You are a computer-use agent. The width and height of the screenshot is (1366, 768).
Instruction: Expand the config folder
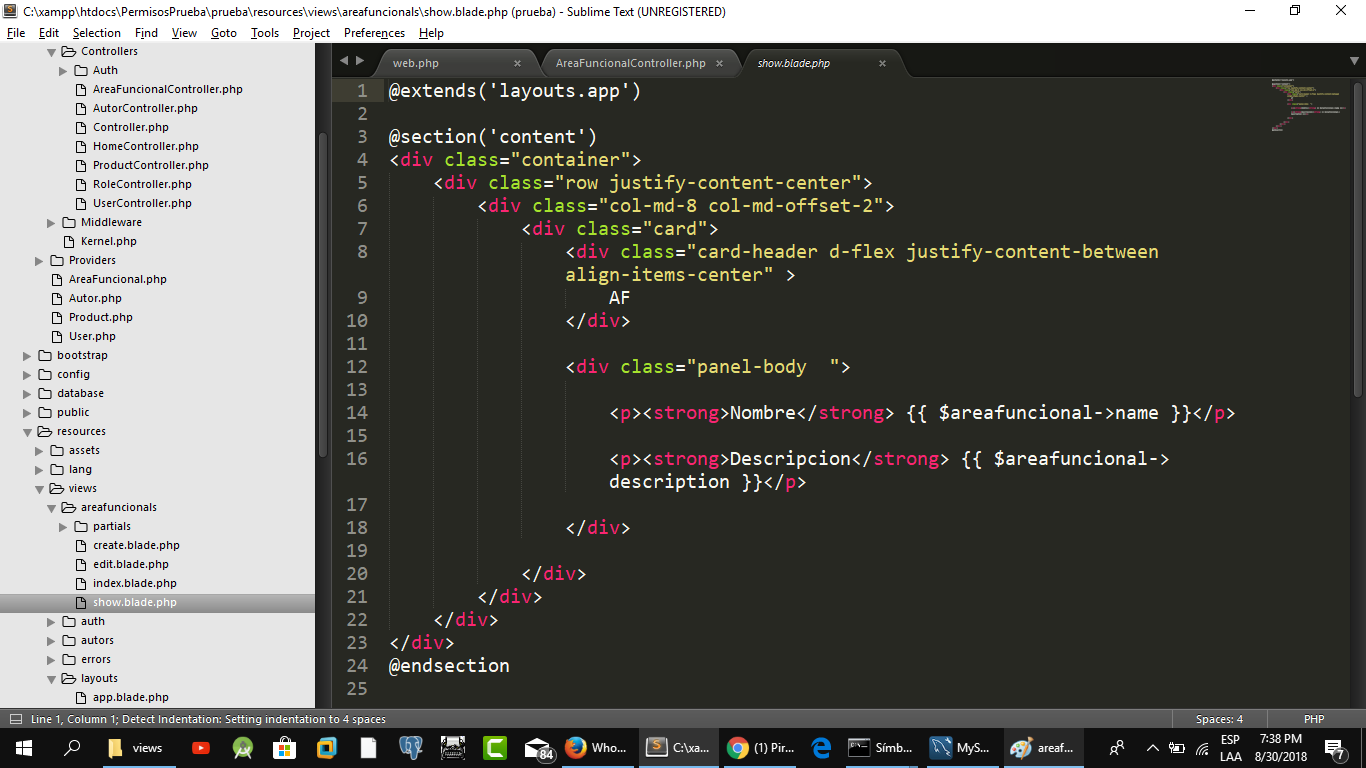click(x=28, y=374)
